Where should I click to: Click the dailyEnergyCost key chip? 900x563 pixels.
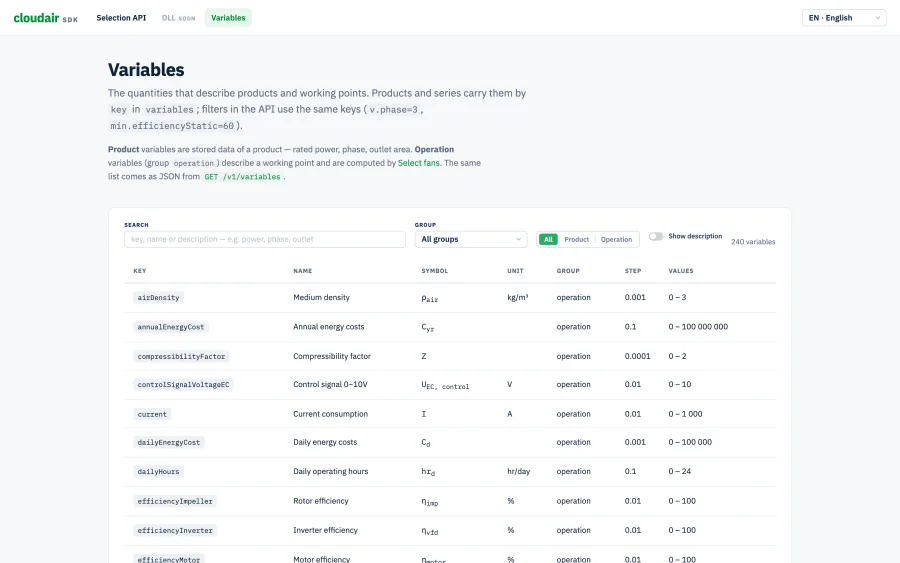169,442
